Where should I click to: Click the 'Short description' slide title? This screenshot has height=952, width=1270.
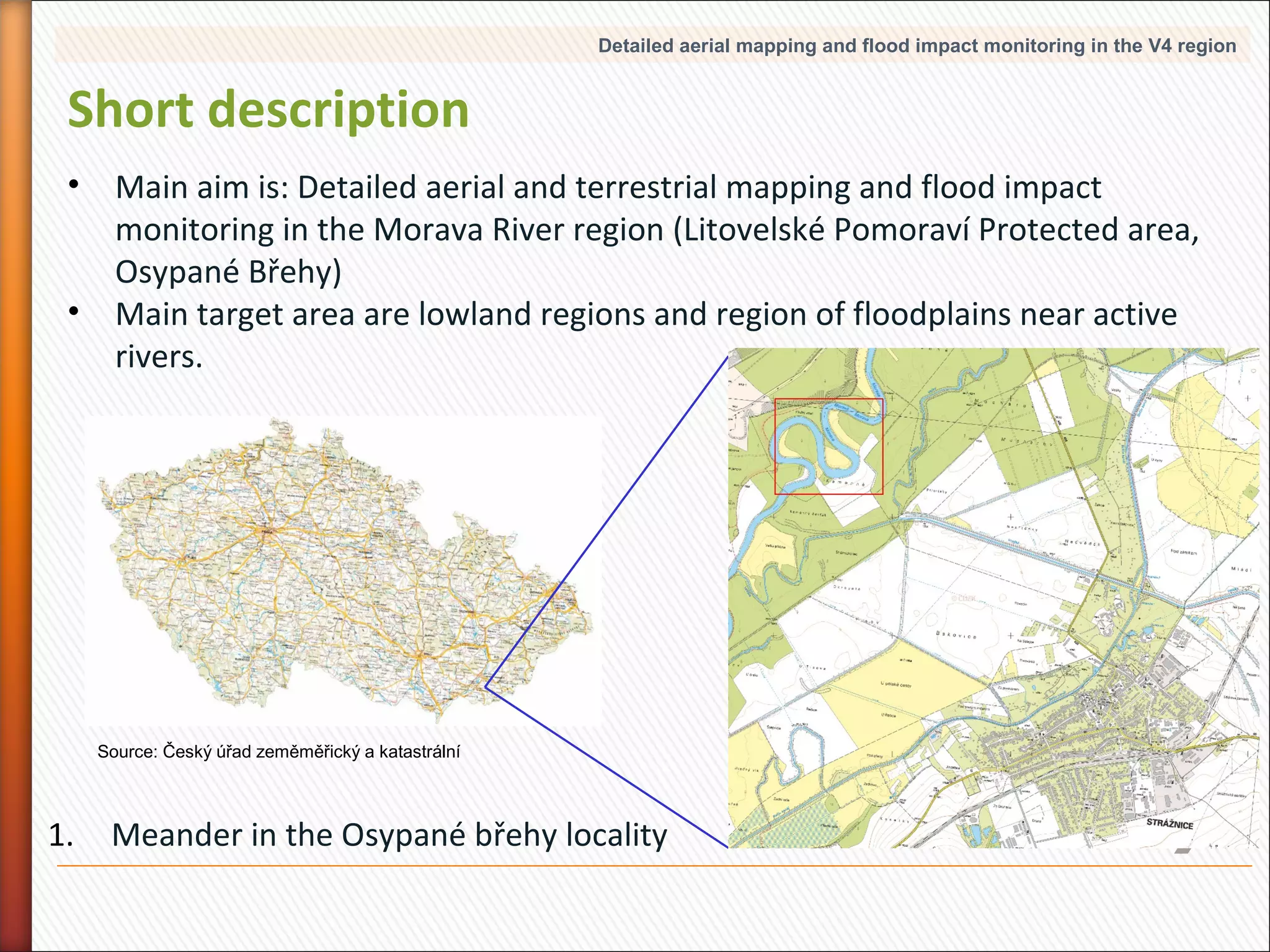click(268, 109)
